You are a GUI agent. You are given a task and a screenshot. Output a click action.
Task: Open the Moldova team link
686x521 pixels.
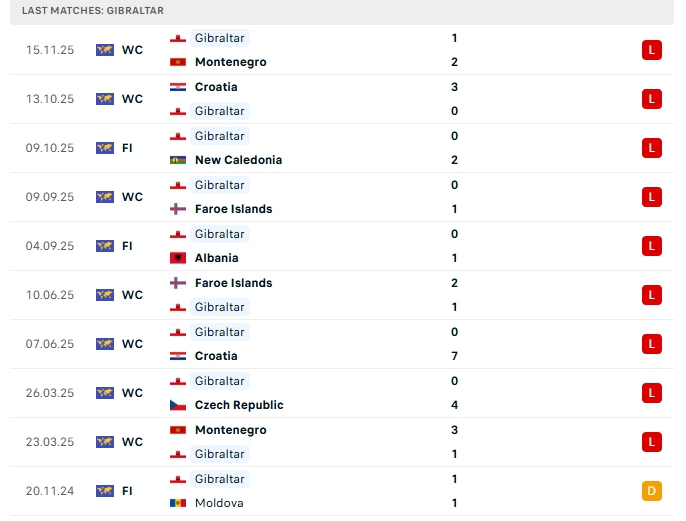[219, 503]
